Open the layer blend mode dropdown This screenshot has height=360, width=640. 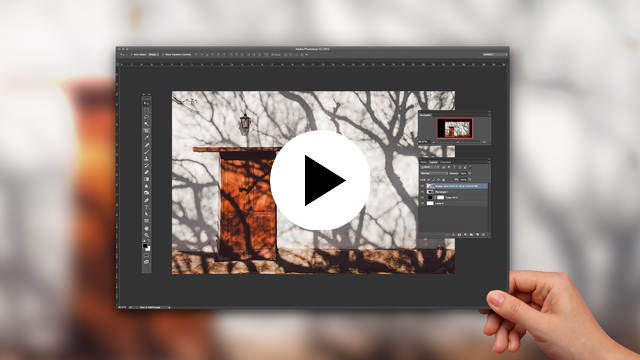click(x=434, y=173)
